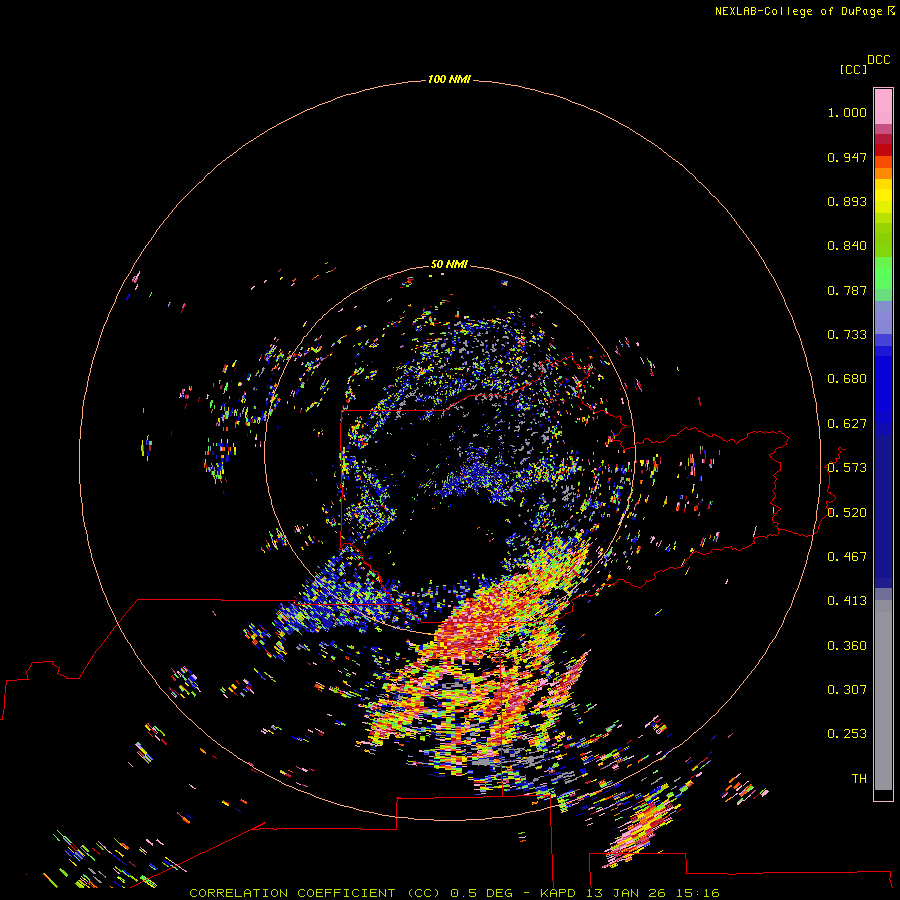
Task: Select the 0.520 scale value
Action: [x=847, y=513]
